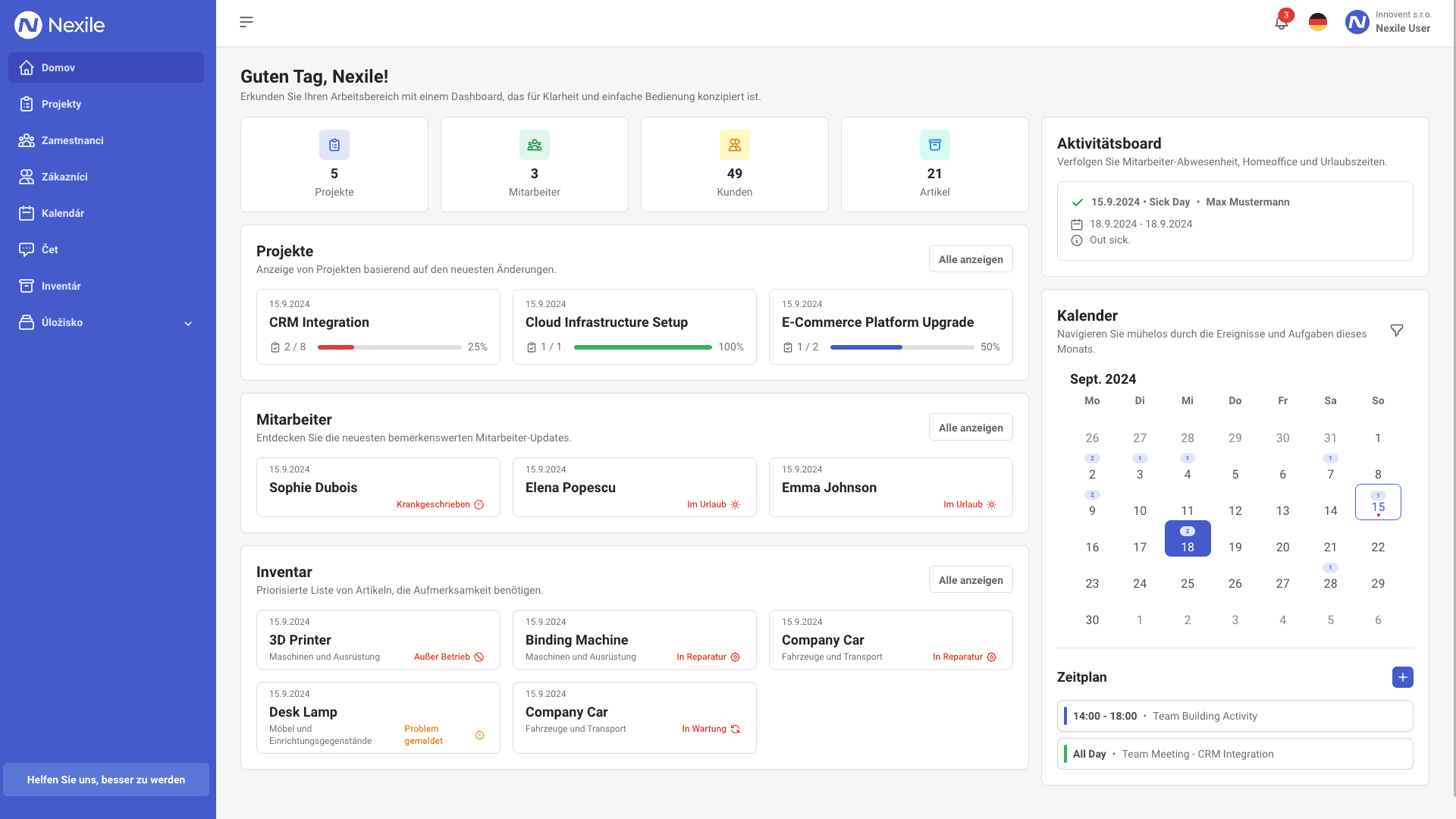Open Zamestnanci in the sidebar
Viewport: 1456px width, 819px height.
pyautogui.click(x=106, y=140)
